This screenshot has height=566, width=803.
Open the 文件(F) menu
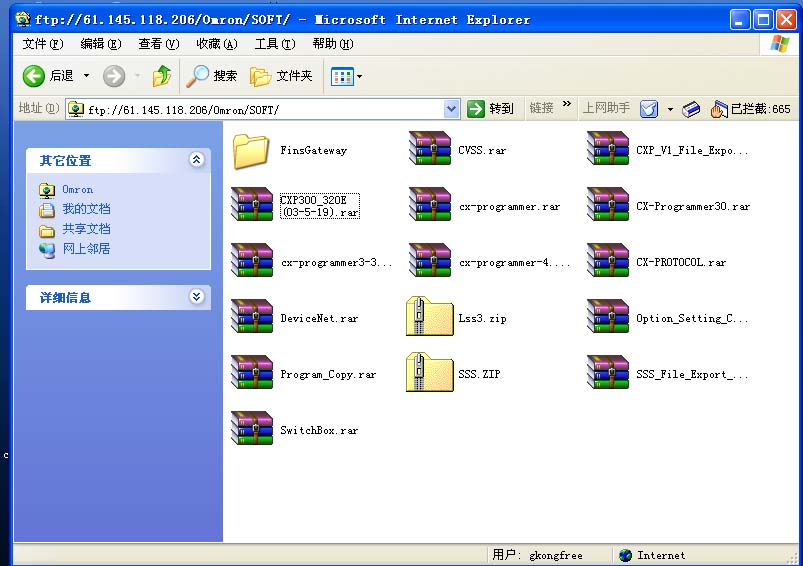coord(43,44)
